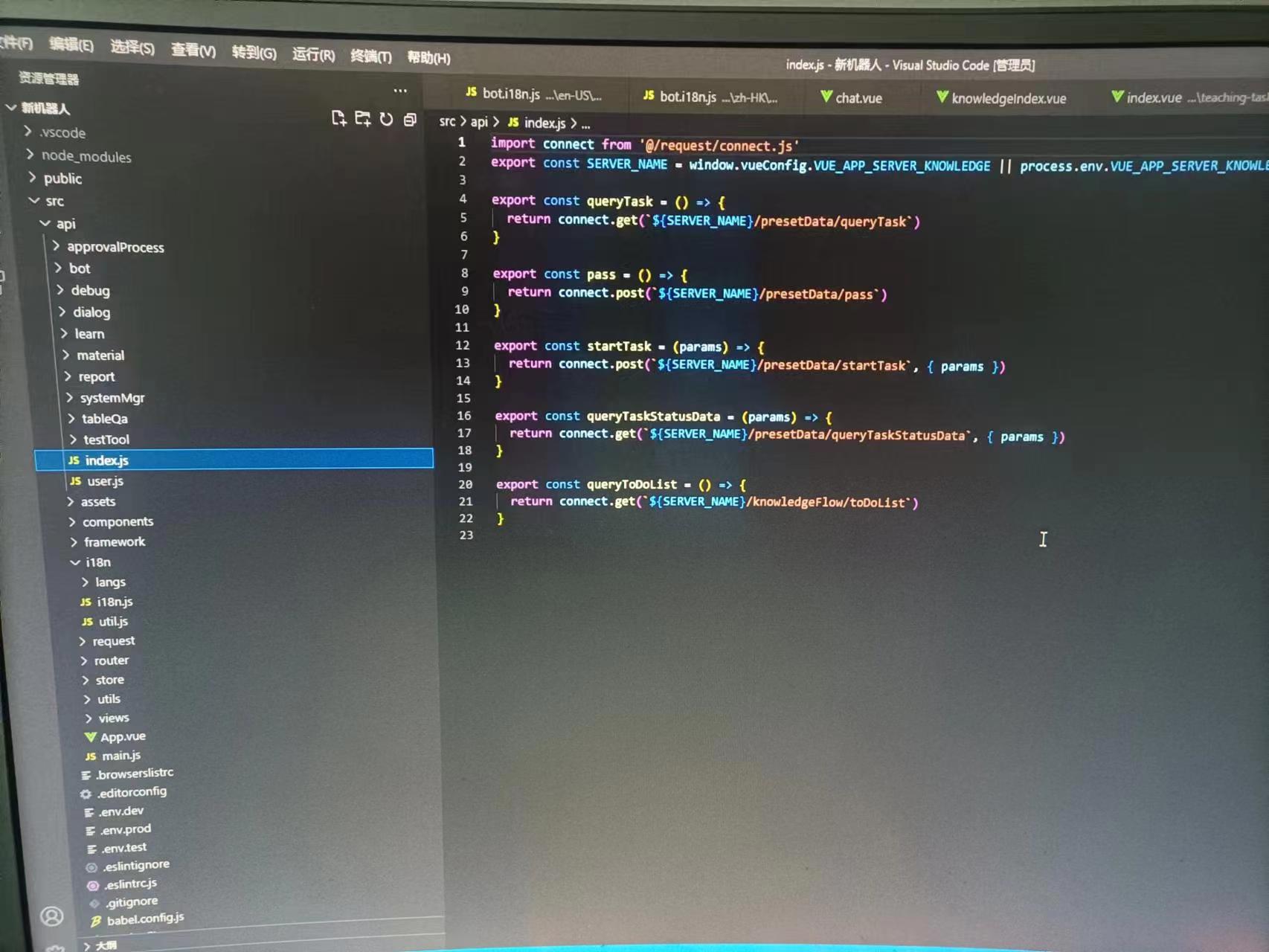Image resolution: width=1269 pixels, height=952 pixels.
Task: Switch to the bot.i18n.js en-US tab
Action: click(533, 94)
